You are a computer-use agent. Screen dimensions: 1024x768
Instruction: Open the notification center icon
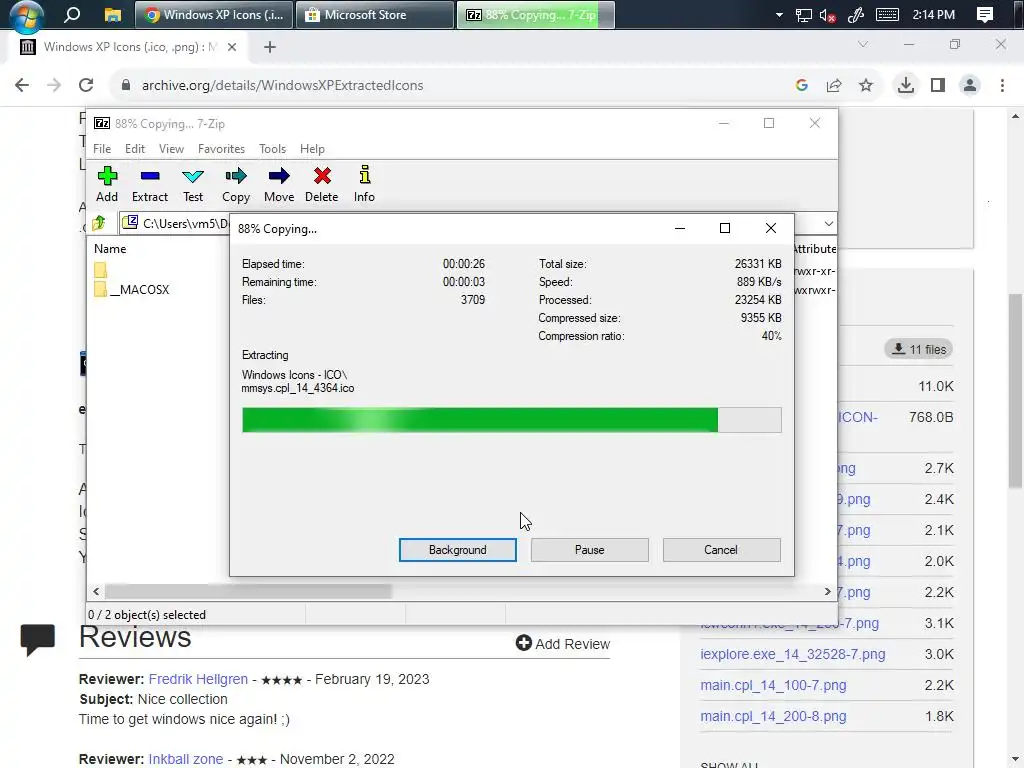pos(985,14)
